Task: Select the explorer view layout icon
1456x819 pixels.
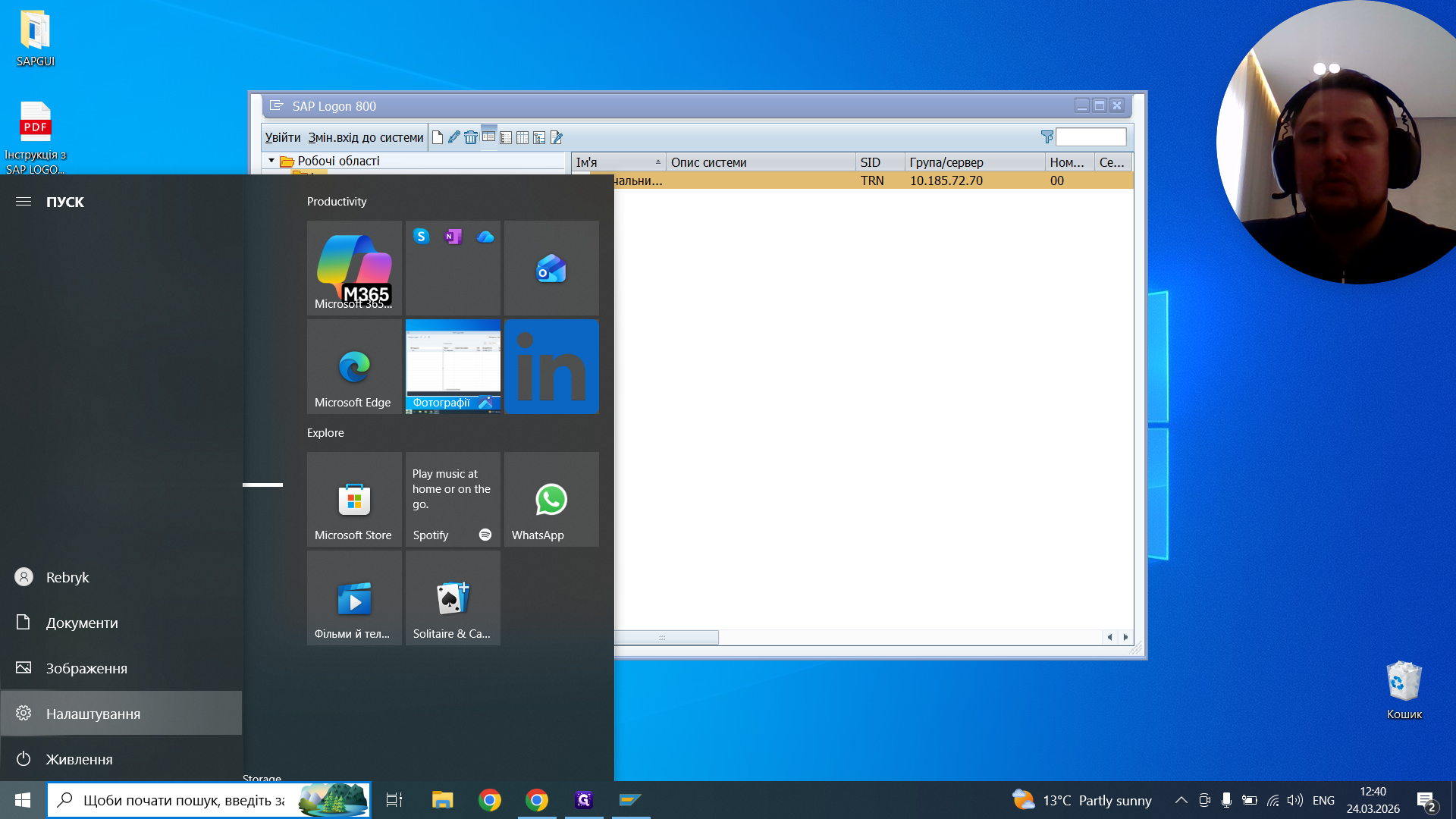Action: pyautogui.click(x=488, y=137)
